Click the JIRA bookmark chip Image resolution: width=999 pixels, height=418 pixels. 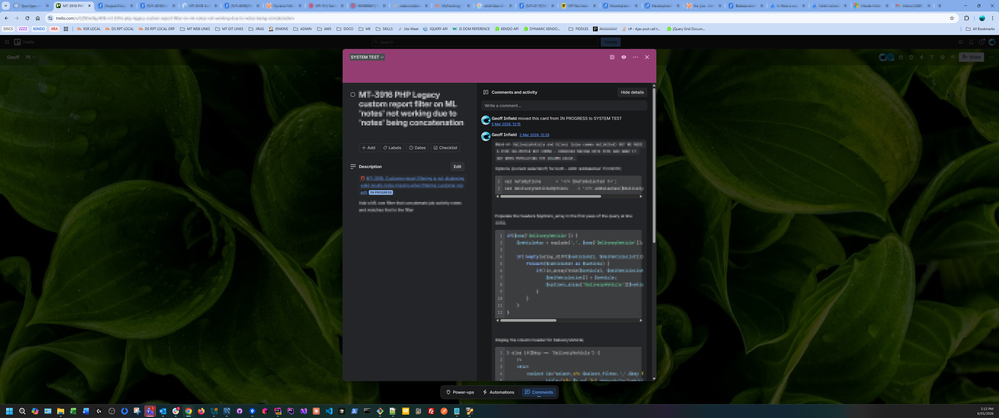click(x=54, y=29)
